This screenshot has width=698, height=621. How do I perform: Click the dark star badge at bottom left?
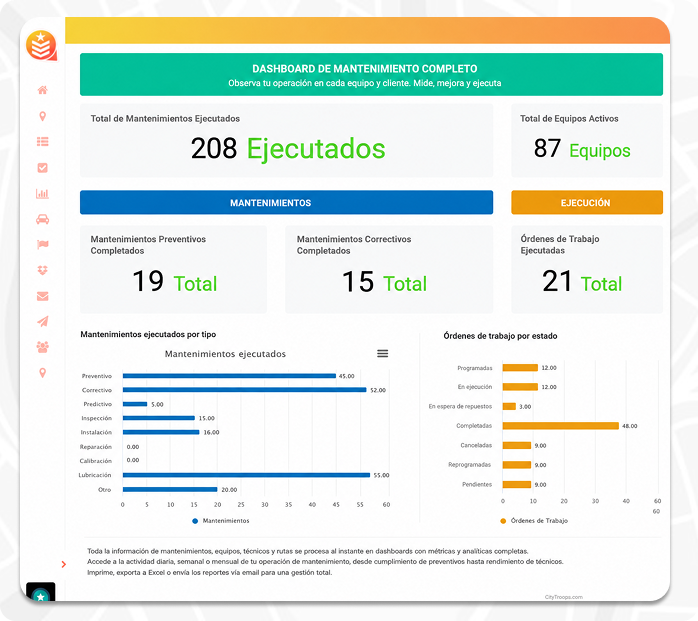(x=41, y=593)
